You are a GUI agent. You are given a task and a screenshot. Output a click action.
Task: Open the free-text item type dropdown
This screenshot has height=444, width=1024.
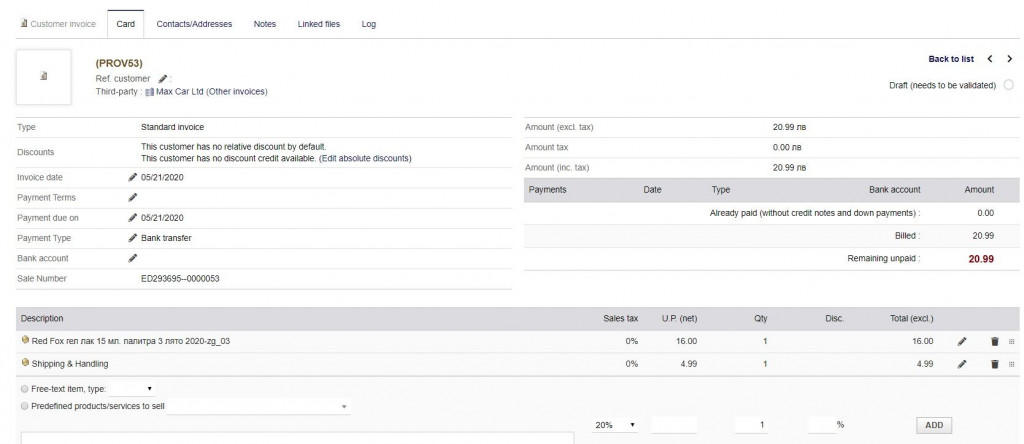(130, 387)
